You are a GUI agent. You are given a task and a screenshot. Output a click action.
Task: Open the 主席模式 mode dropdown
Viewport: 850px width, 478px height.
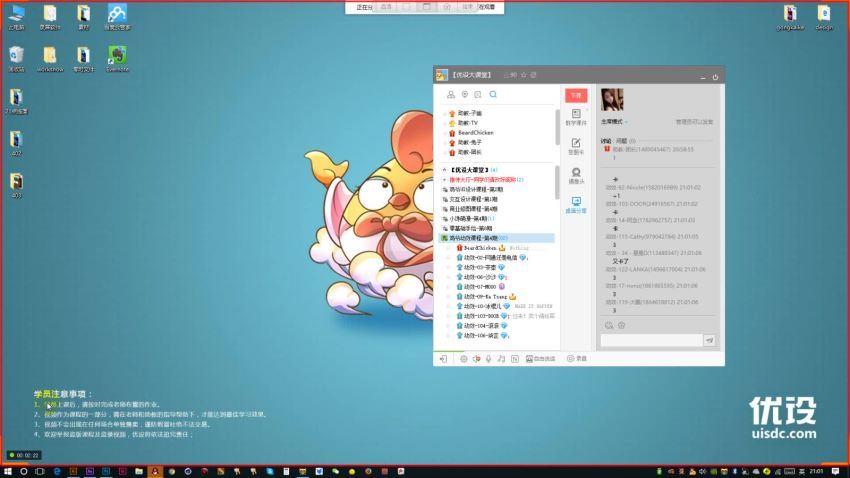614,122
